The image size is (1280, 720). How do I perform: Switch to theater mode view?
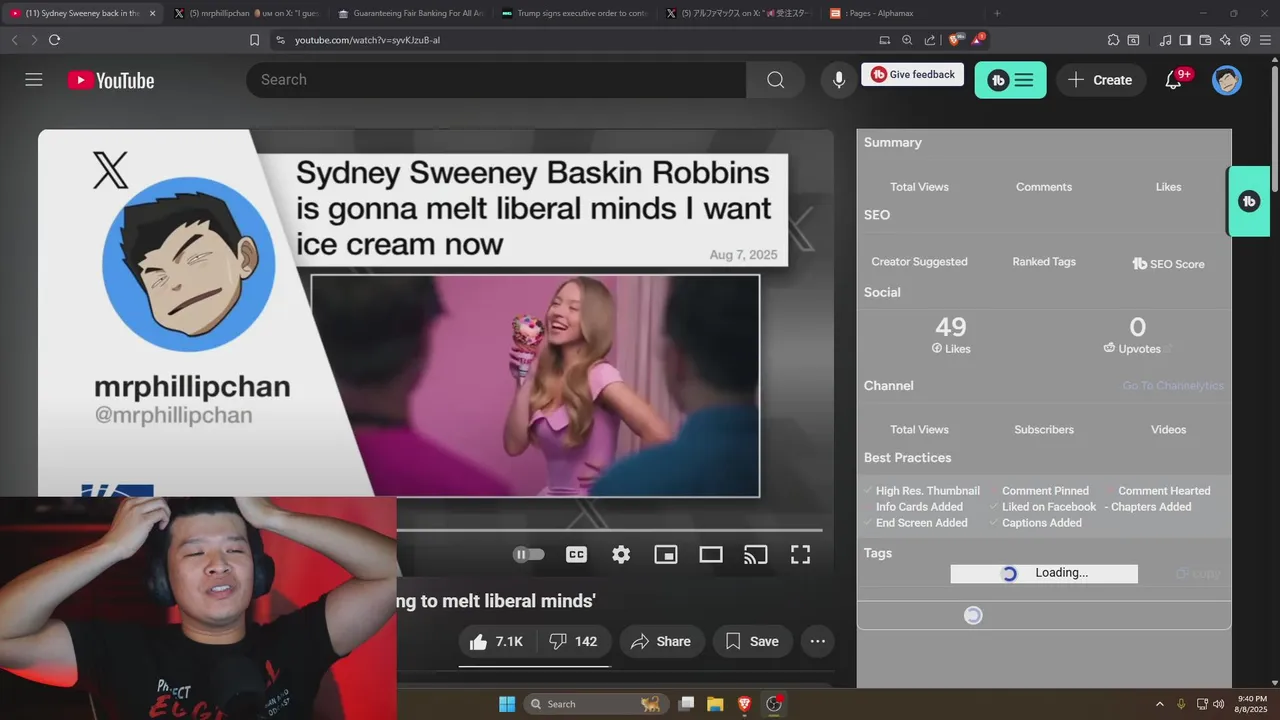[x=711, y=554]
